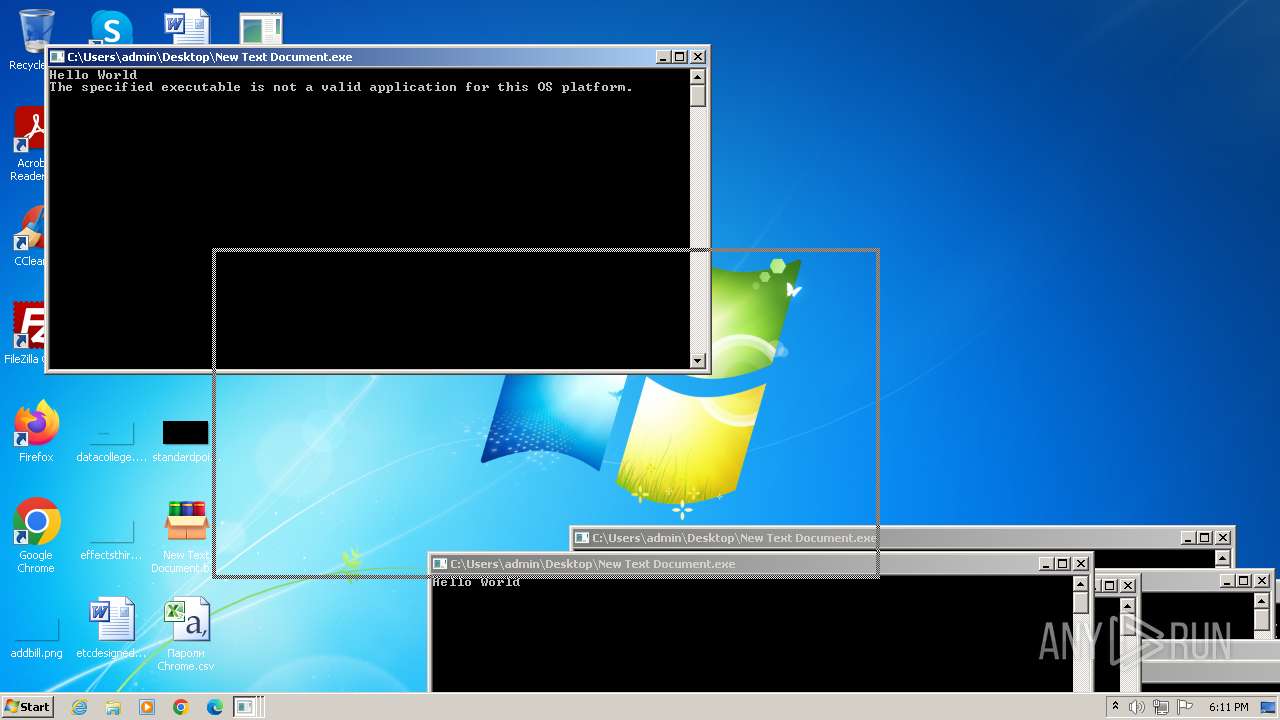Image resolution: width=1280 pixels, height=720 pixels.
Task: Select the Пароли Chrome.csv file icon
Action: [x=186, y=635]
